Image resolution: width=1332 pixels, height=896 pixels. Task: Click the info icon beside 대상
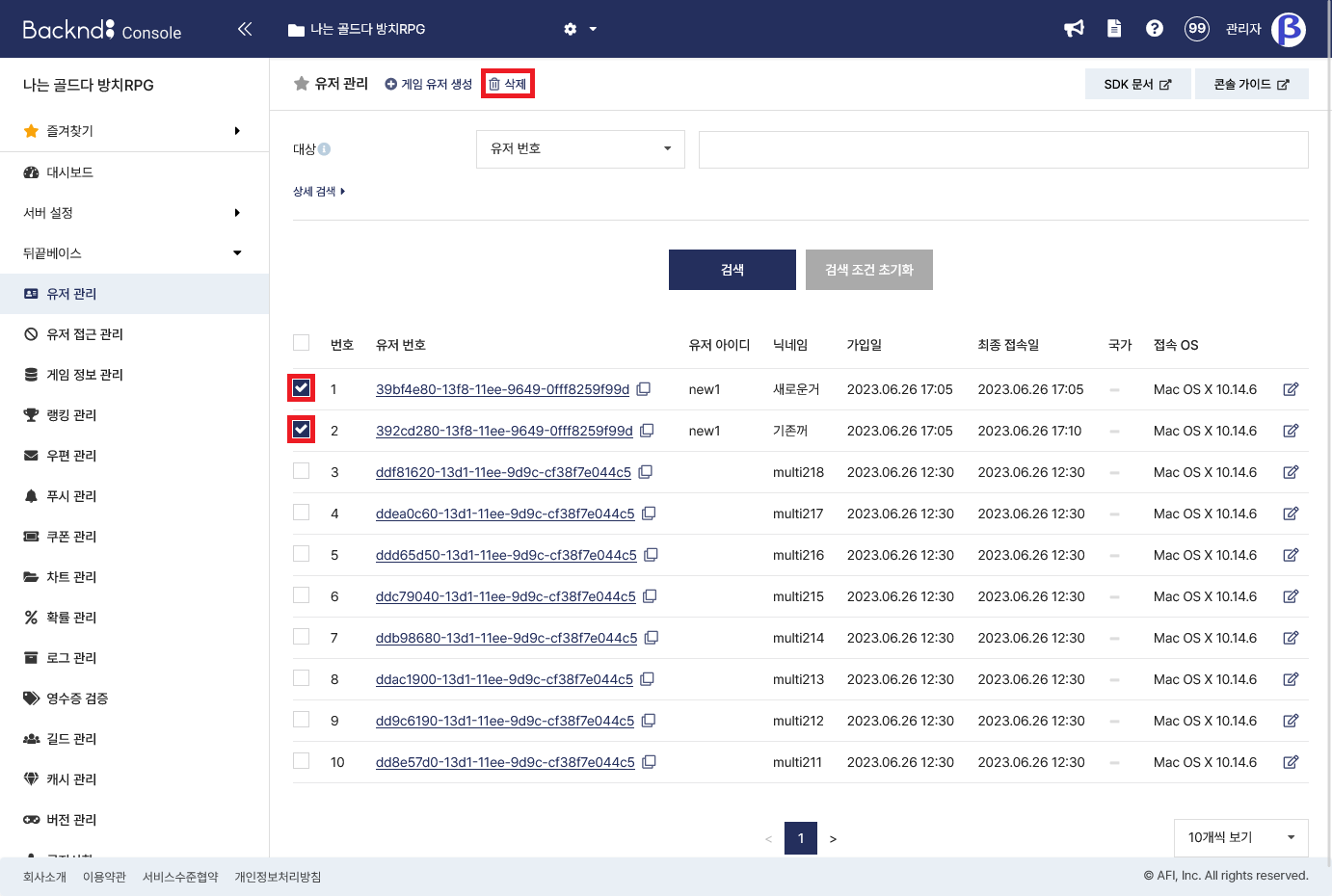324,149
